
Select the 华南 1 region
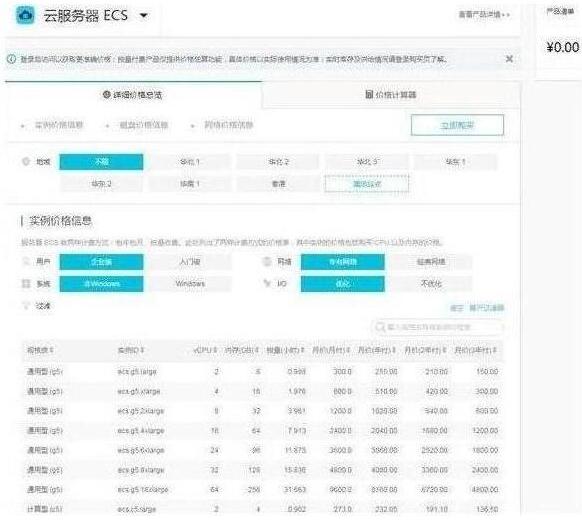(190, 184)
